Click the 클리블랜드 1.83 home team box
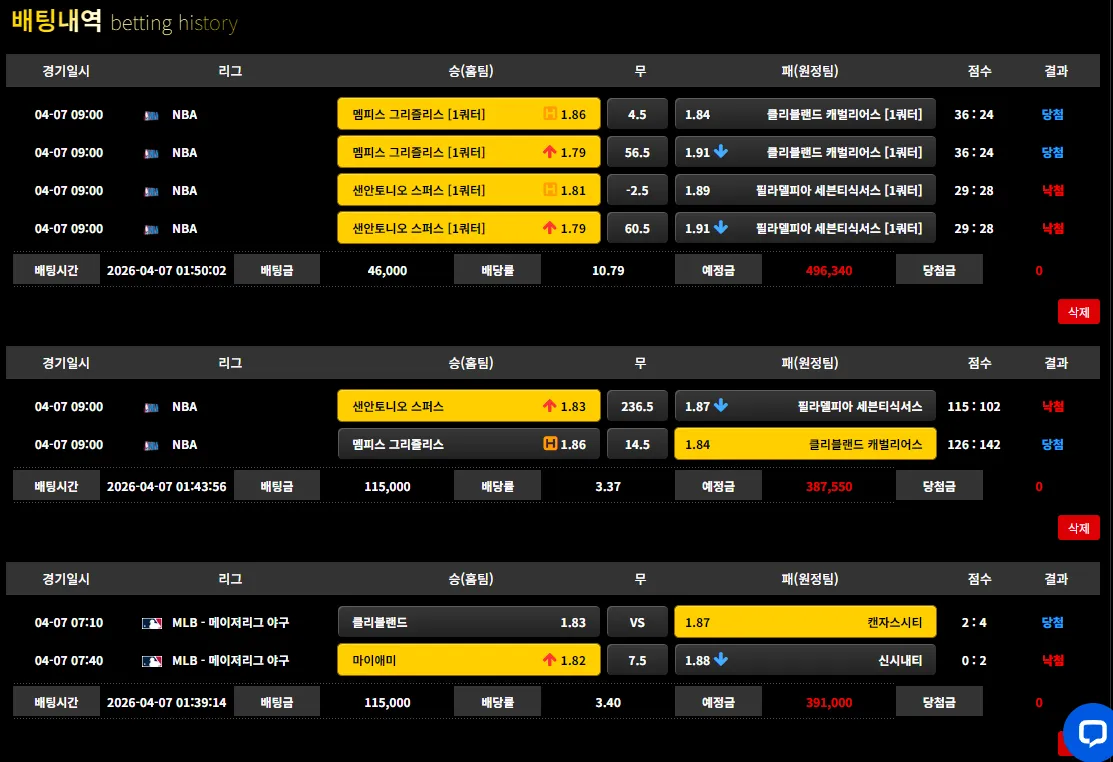 point(468,622)
